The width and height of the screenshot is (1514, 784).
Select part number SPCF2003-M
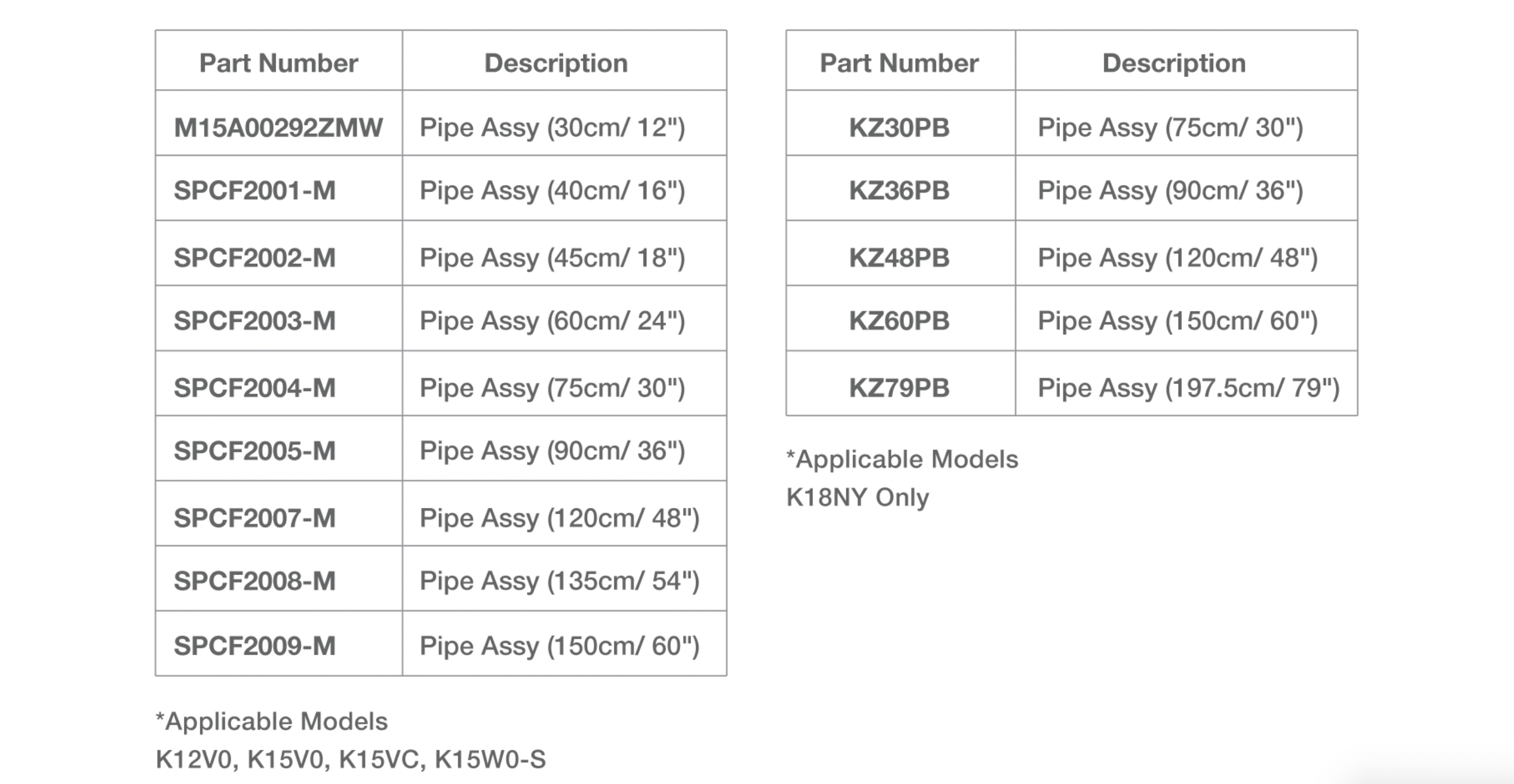[x=254, y=320]
